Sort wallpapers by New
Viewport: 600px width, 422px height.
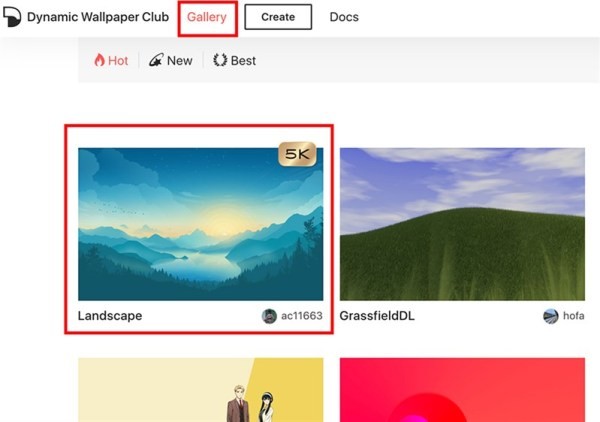click(171, 60)
